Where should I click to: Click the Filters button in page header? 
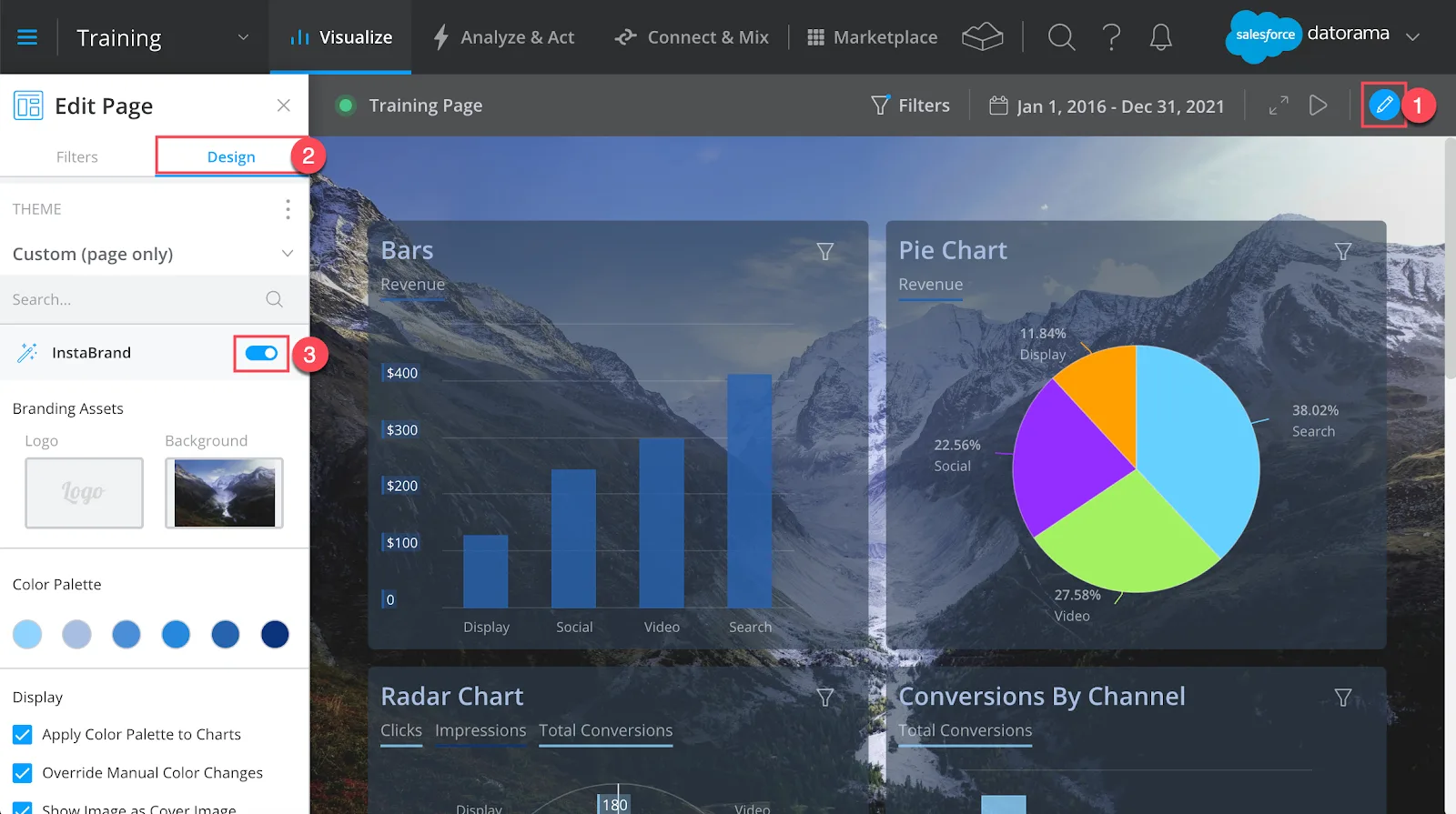[x=910, y=106]
